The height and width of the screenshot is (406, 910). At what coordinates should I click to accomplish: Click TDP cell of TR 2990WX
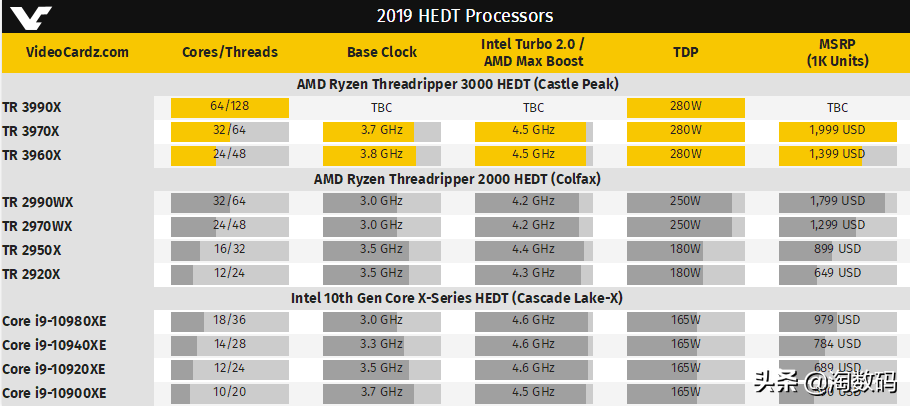tap(686, 203)
